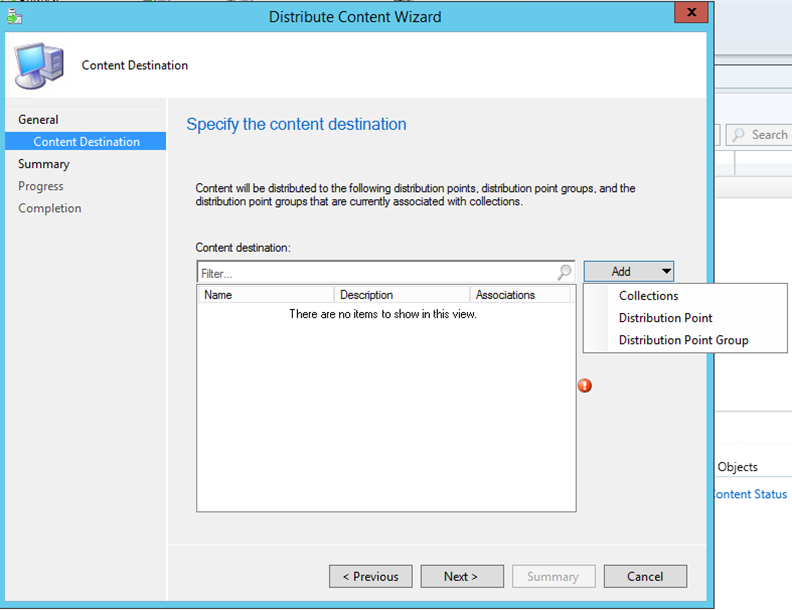Close the Distribute Content Wizard
792x610 pixels.
[691, 12]
